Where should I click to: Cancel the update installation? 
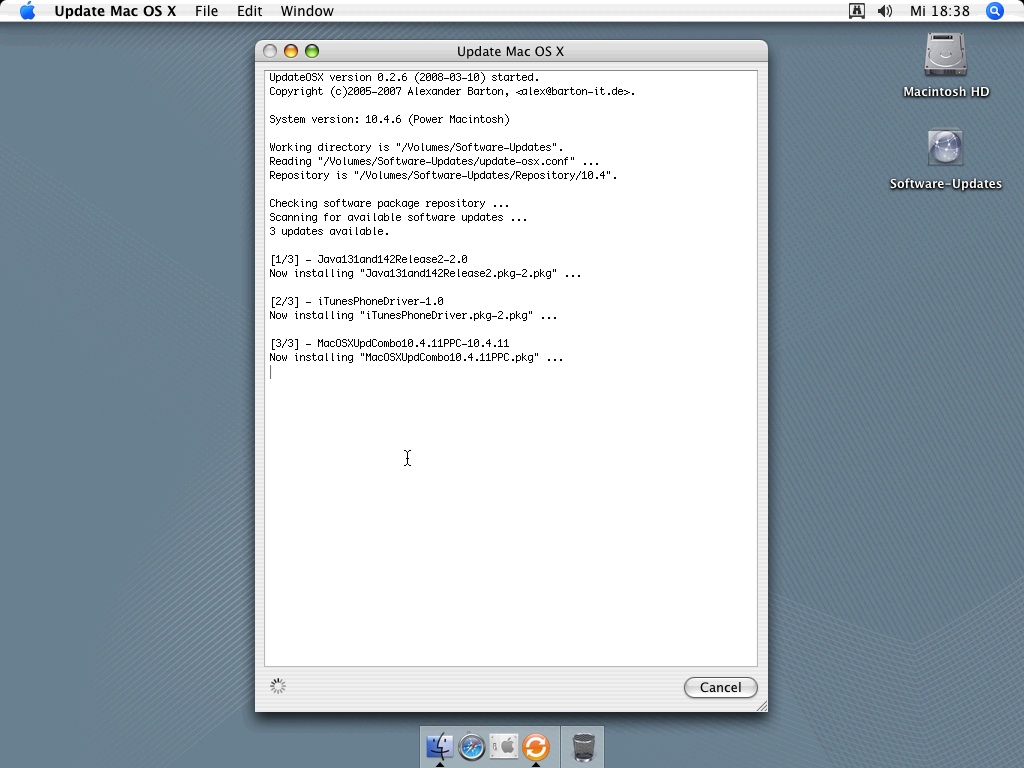point(720,687)
